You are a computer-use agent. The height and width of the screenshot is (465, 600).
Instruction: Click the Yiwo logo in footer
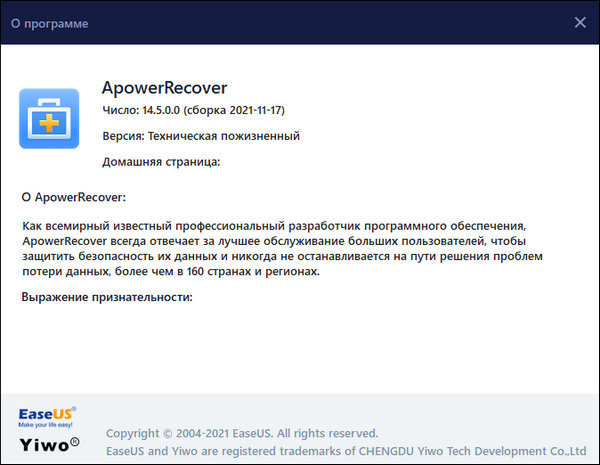coord(49,445)
